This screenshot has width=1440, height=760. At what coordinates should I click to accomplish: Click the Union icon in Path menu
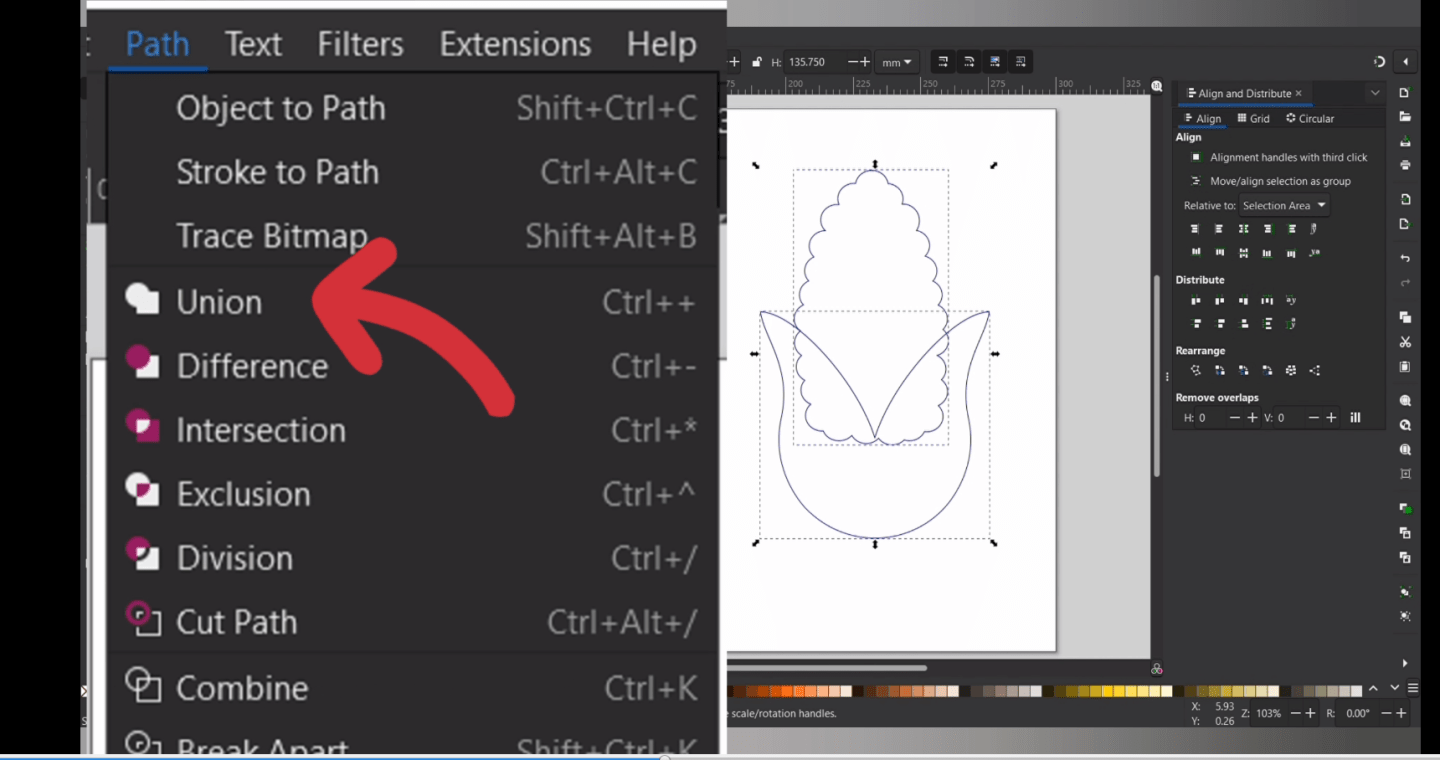coord(142,301)
